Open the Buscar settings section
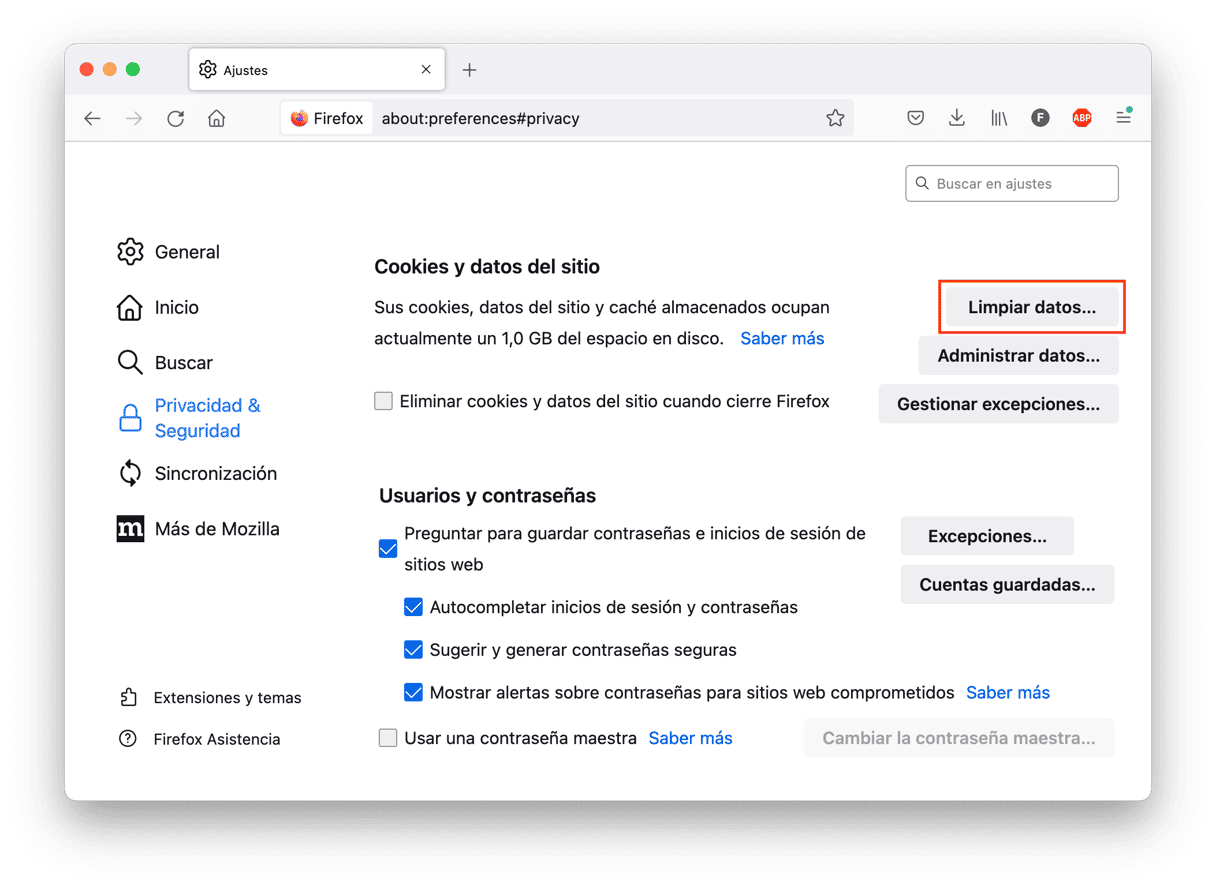Screen dimensions: 1216x886 pyautogui.click(x=165, y=362)
